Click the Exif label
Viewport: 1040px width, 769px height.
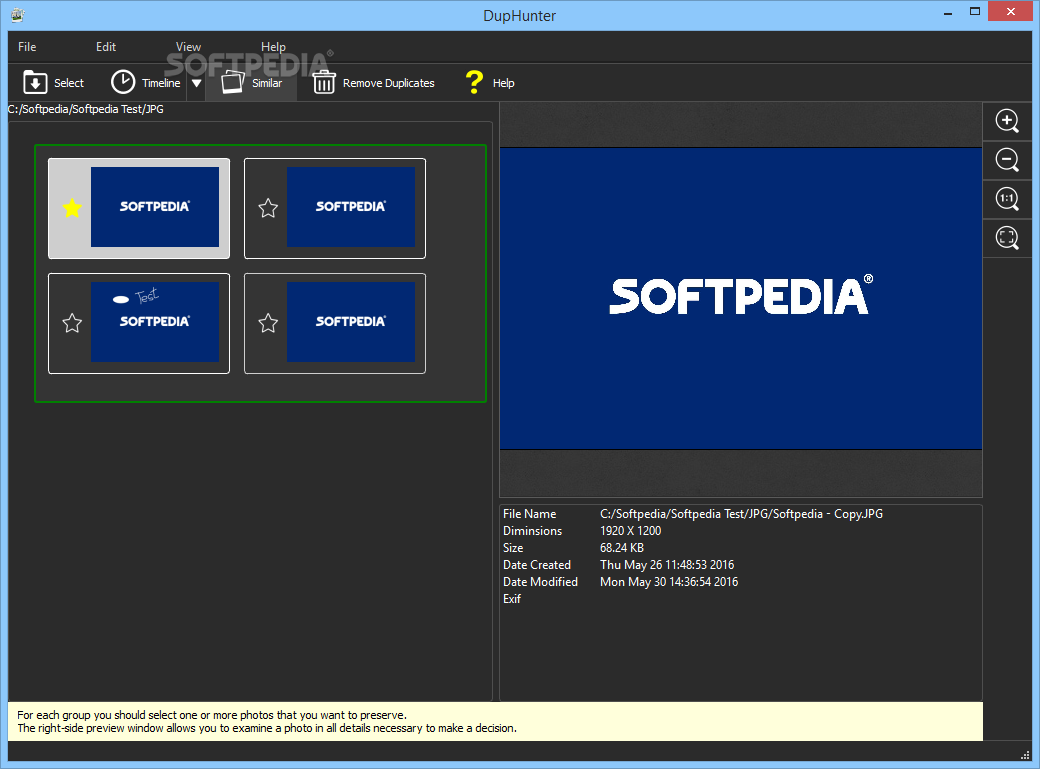511,599
